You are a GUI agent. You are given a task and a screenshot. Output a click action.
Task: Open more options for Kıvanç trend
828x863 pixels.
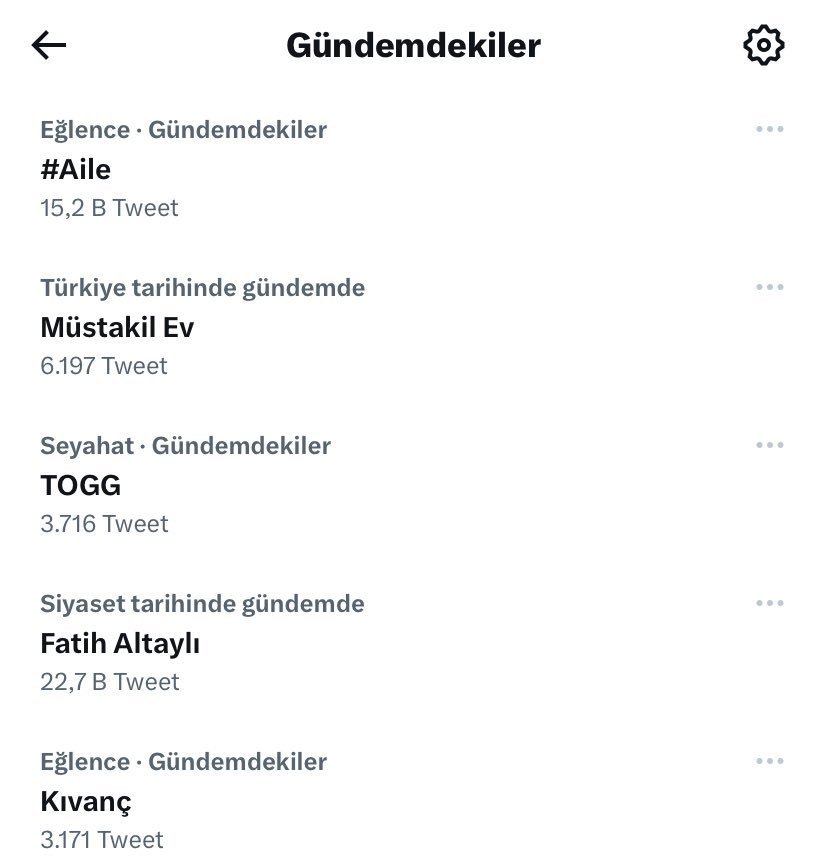[769, 761]
